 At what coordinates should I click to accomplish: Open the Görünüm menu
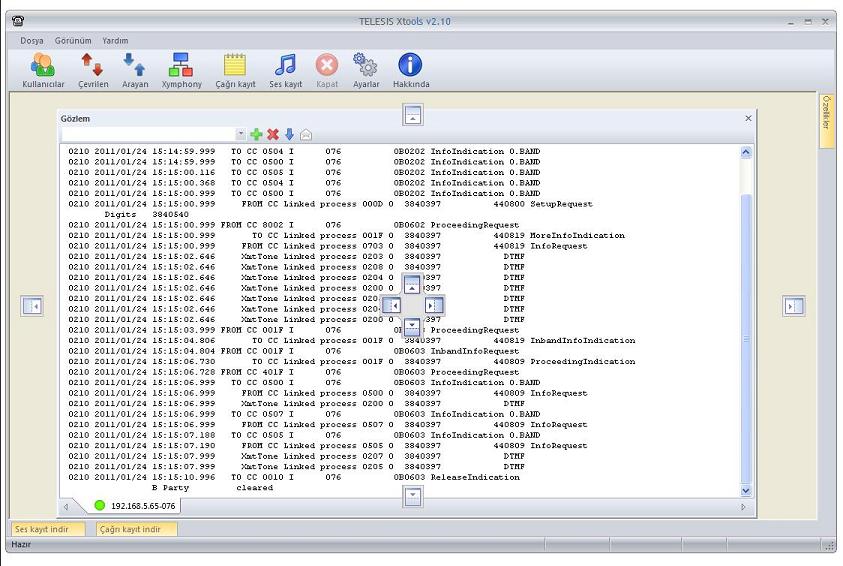pyautogui.click(x=73, y=40)
